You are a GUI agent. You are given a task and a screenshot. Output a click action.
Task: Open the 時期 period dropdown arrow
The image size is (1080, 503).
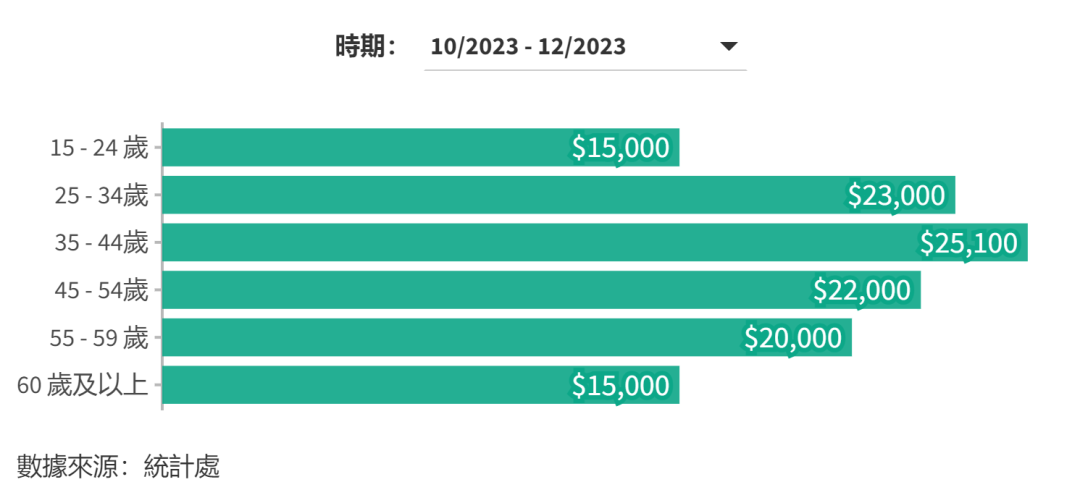pyautogui.click(x=729, y=46)
